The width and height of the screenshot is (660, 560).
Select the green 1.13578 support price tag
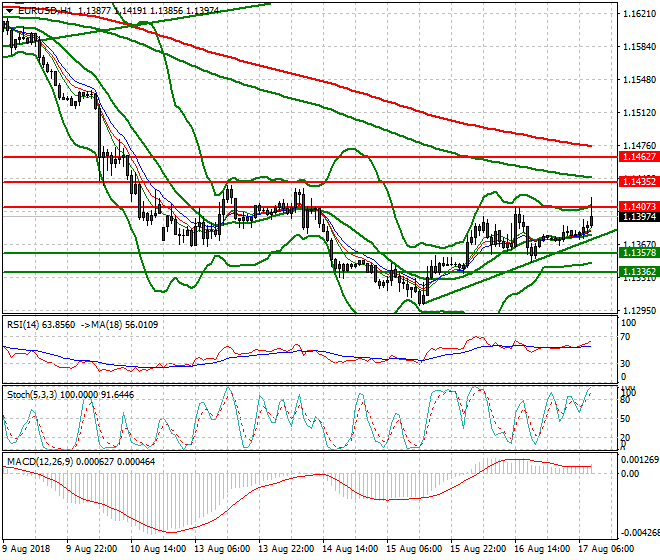click(639, 253)
